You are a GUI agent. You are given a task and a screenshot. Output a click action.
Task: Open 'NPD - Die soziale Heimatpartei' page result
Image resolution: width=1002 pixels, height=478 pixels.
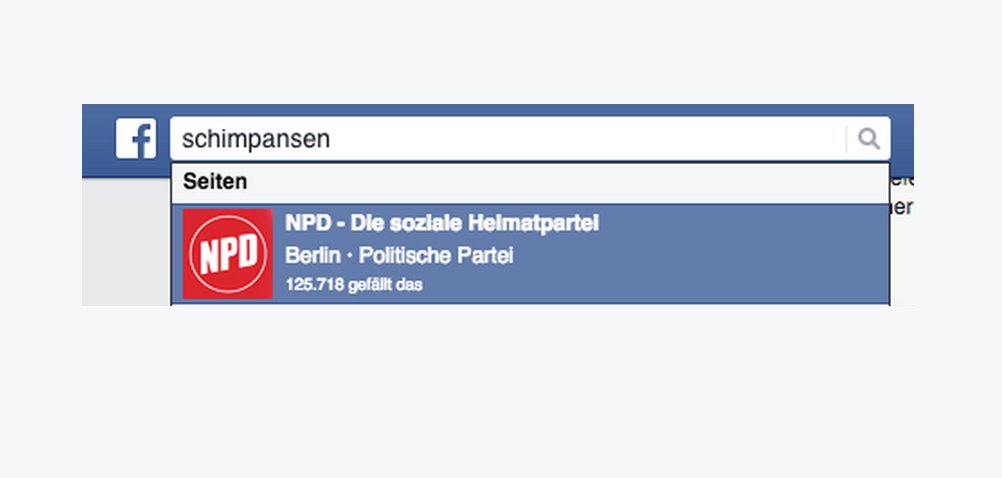point(441,224)
